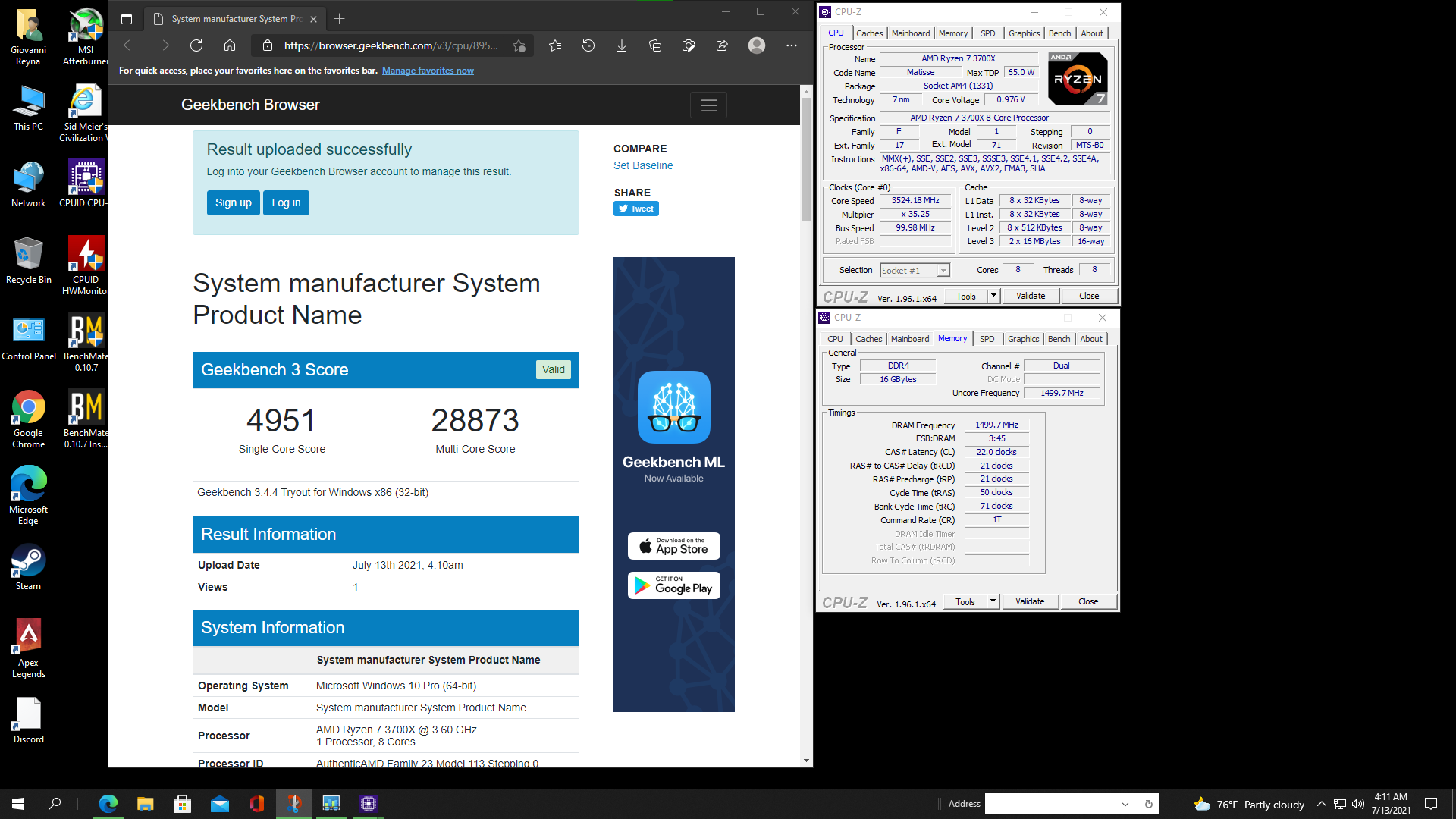The width and height of the screenshot is (1456, 819).
Task: Open the Edge profile avatar
Action: tap(757, 45)
